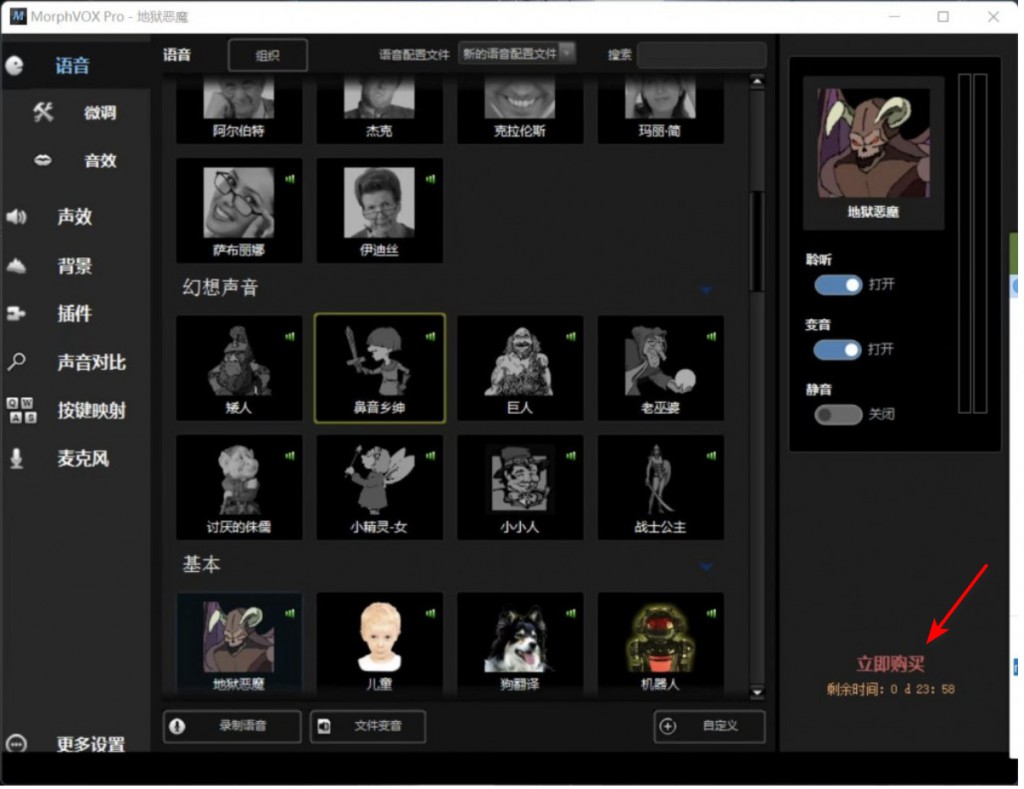Image resolution: width=1024 pixels, height=789 pixels.
Task: Select the 克拉伦斯 voice
Action: point(520,110)
